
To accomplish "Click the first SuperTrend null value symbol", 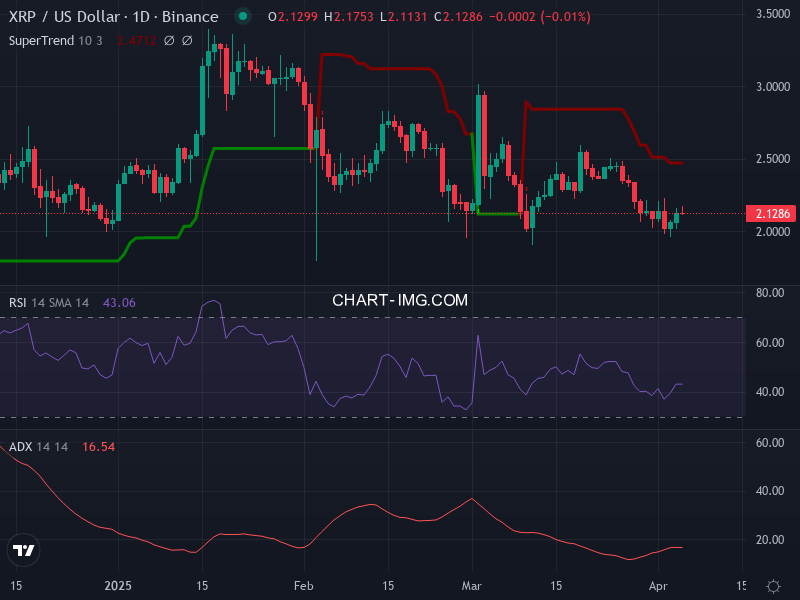I will pyautogui.click(x=169, y=41).
